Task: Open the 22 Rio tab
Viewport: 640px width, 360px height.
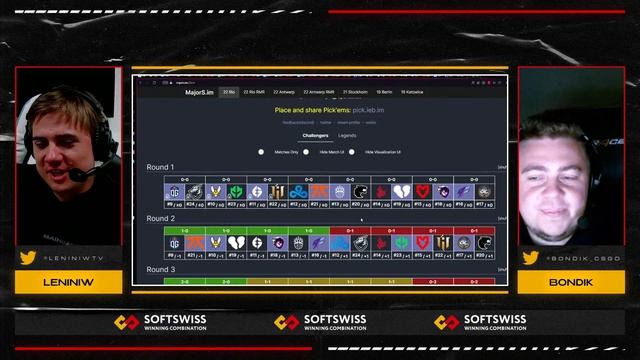Action: [x=229, y=92]
